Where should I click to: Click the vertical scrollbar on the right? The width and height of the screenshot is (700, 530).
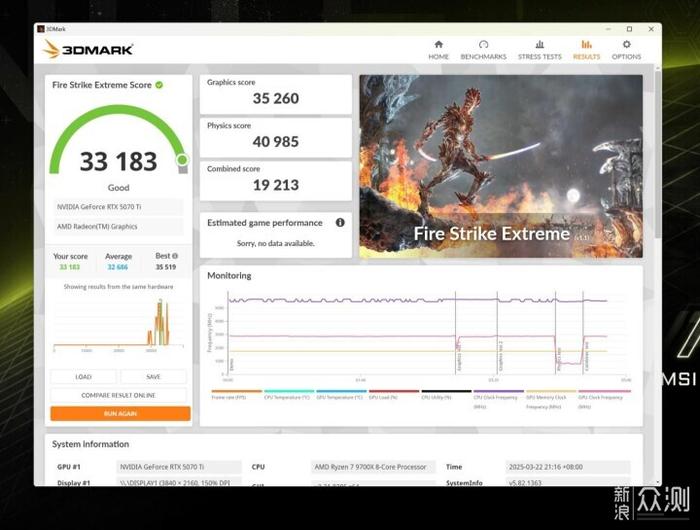pos(658,152)
